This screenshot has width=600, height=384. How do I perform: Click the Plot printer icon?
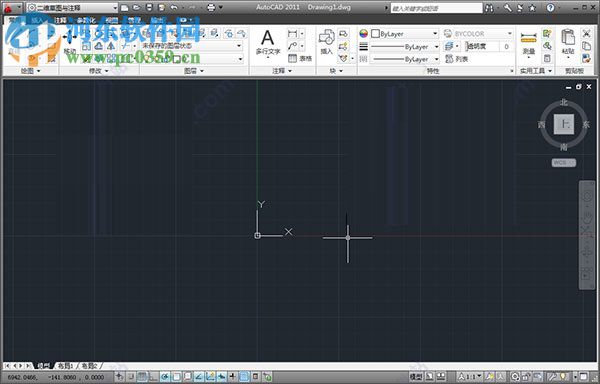tap(211, 7)
